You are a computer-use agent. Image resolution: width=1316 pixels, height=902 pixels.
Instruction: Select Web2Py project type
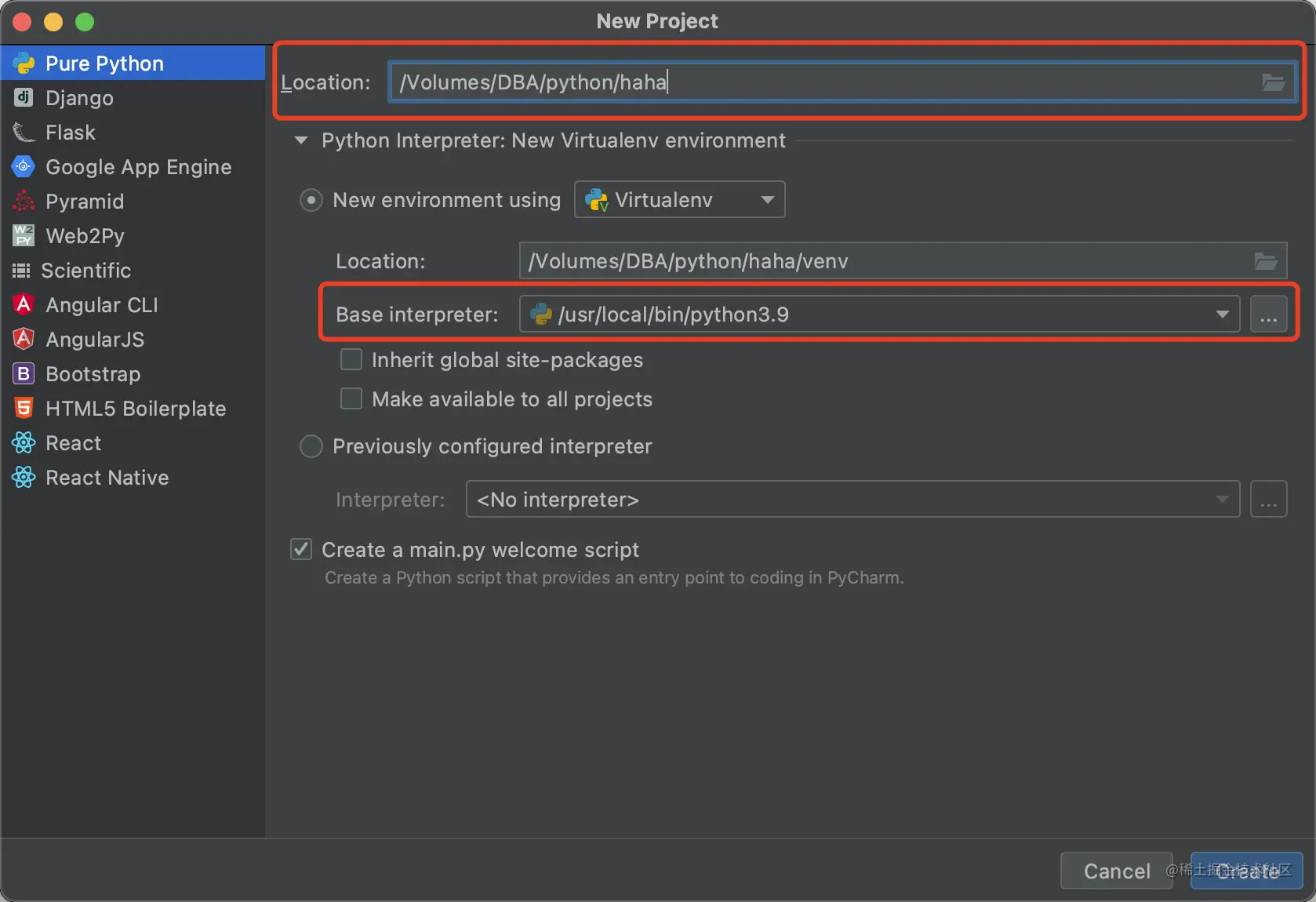[x=133, y=236]
